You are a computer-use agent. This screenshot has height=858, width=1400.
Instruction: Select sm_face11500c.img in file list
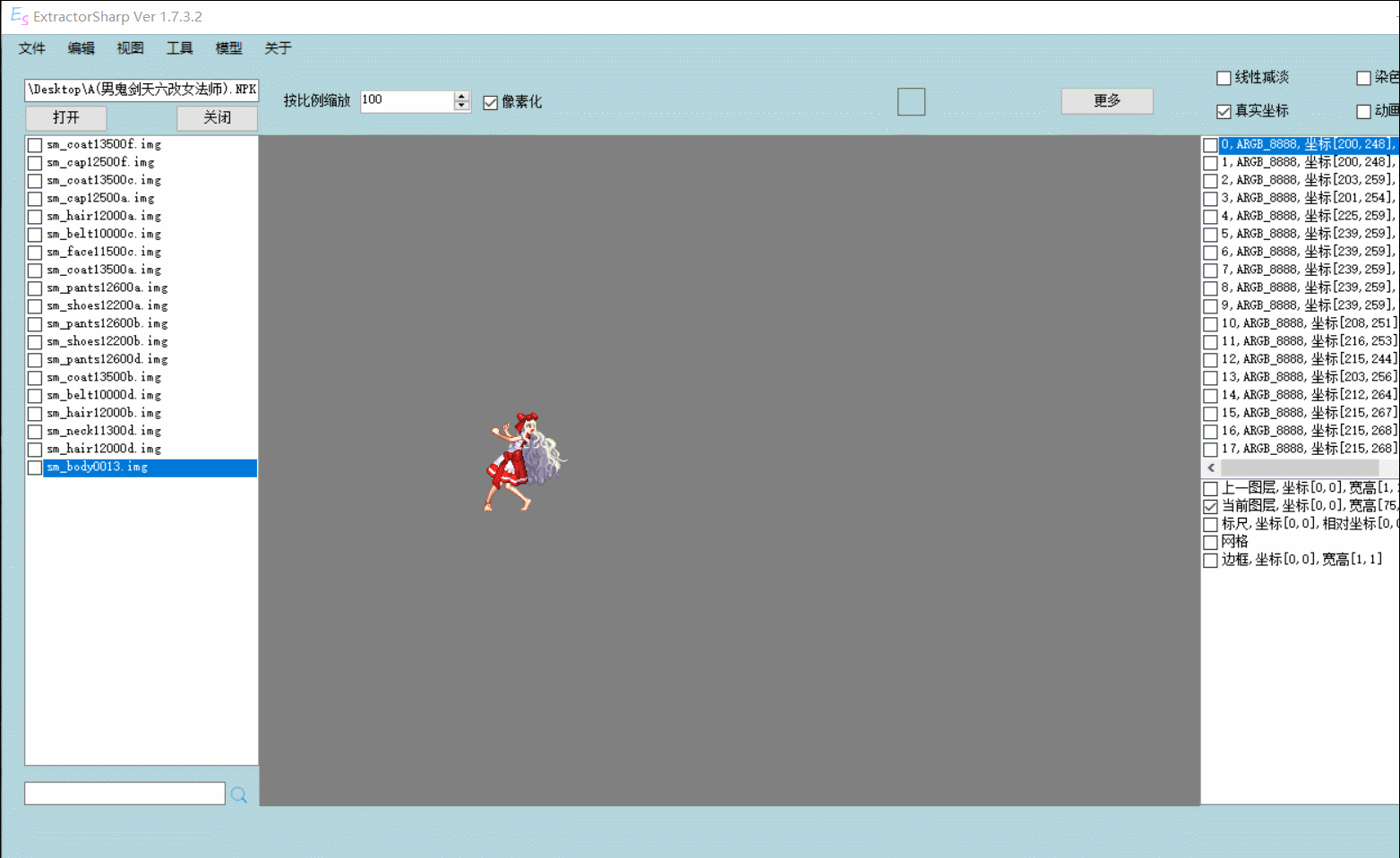coord(104,252)
